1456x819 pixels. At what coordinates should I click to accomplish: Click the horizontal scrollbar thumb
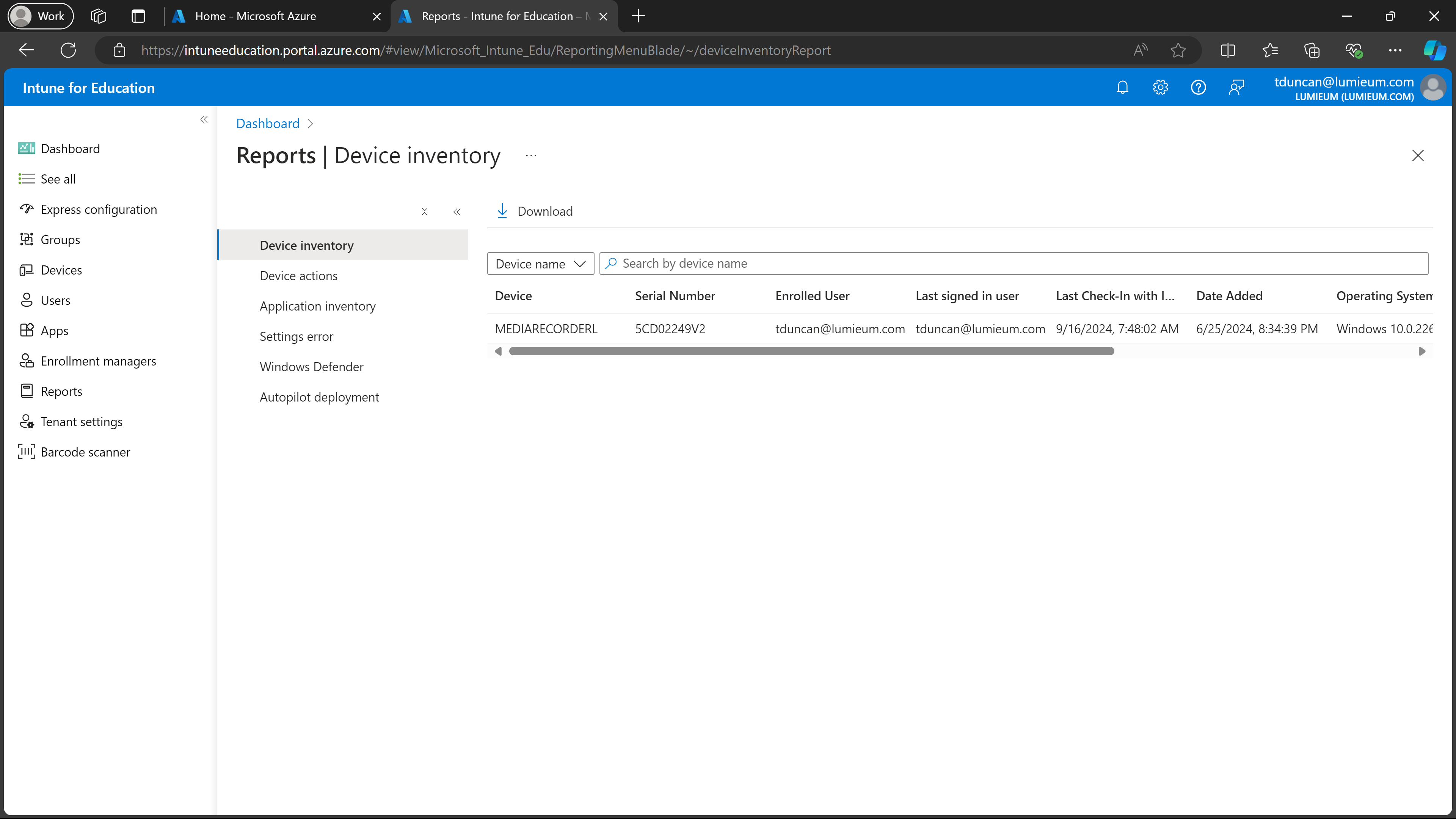(x=811, y=351)
